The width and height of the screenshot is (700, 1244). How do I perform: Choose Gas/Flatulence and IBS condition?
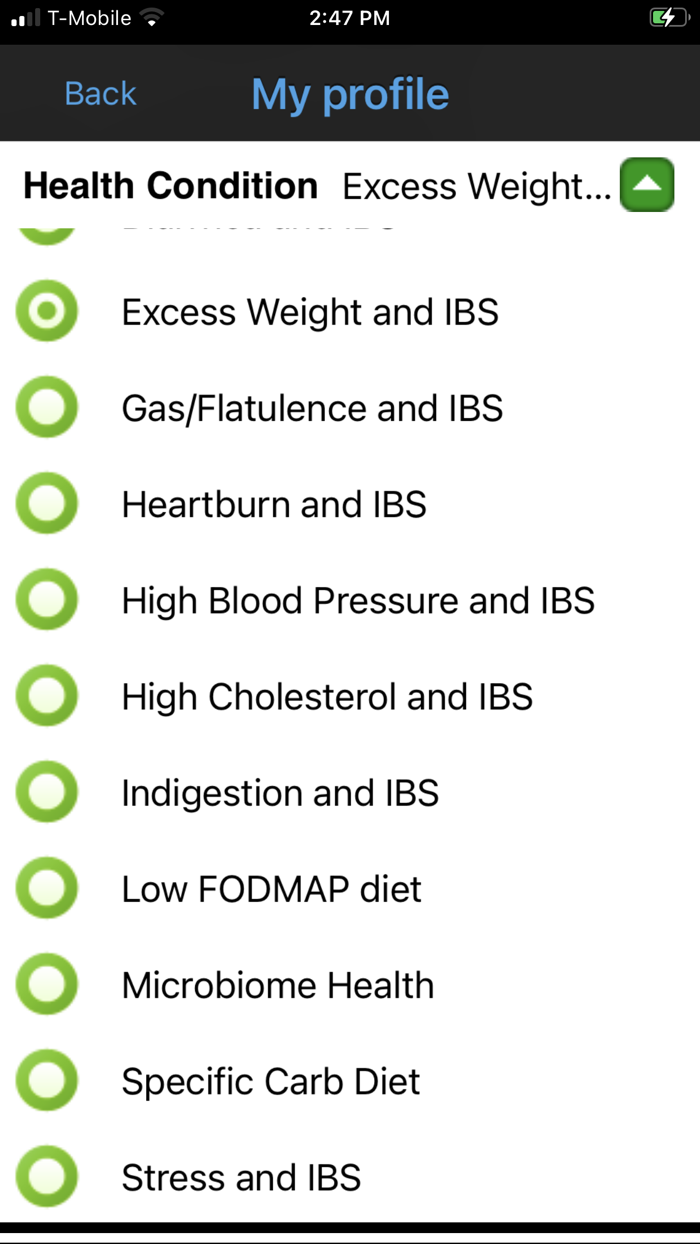tap(46, 407)
